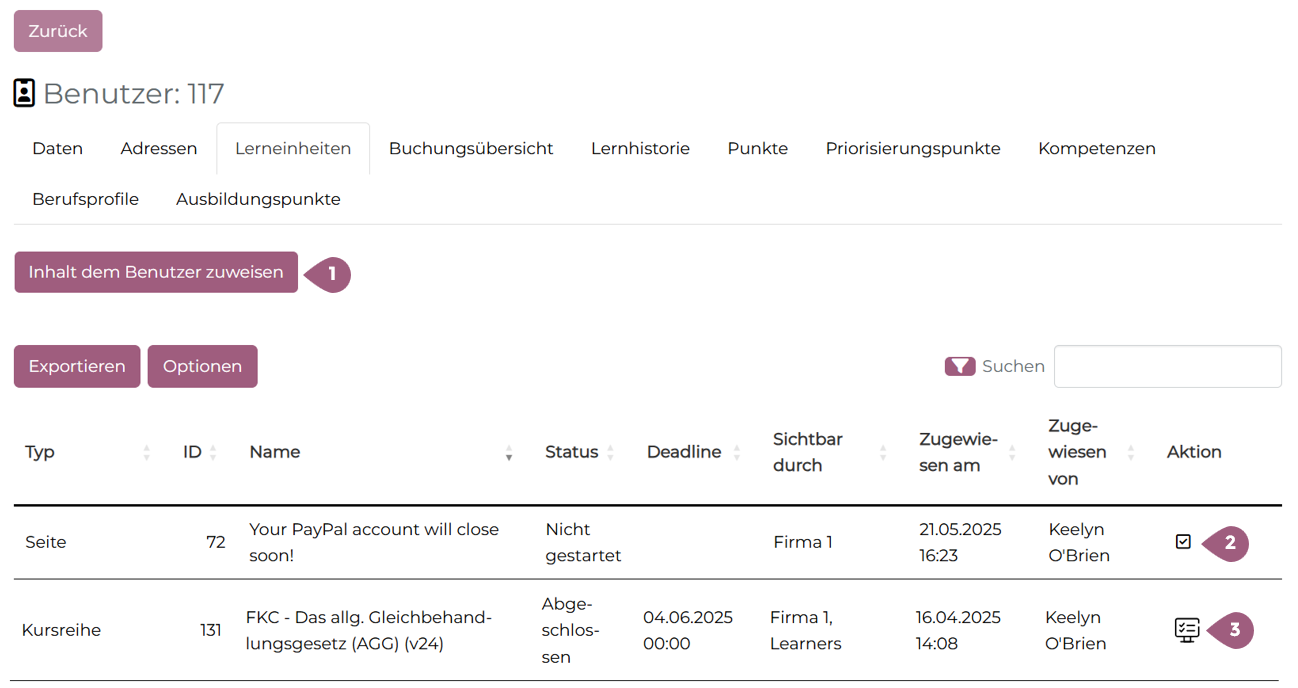Sort by Sichtbar durch column arrows
The image size is (1298, 688).
[x=883, y=452]
